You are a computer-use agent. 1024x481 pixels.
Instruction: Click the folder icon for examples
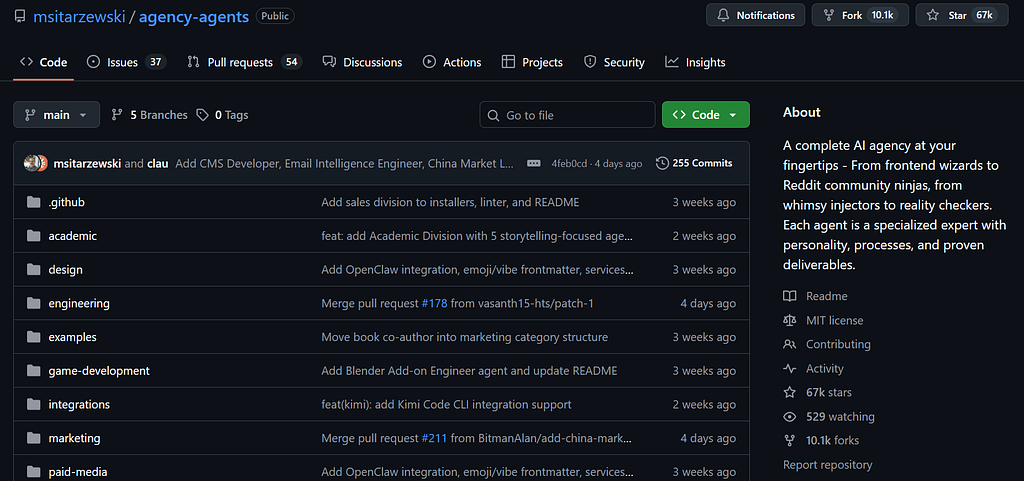(x=34, y=337)
